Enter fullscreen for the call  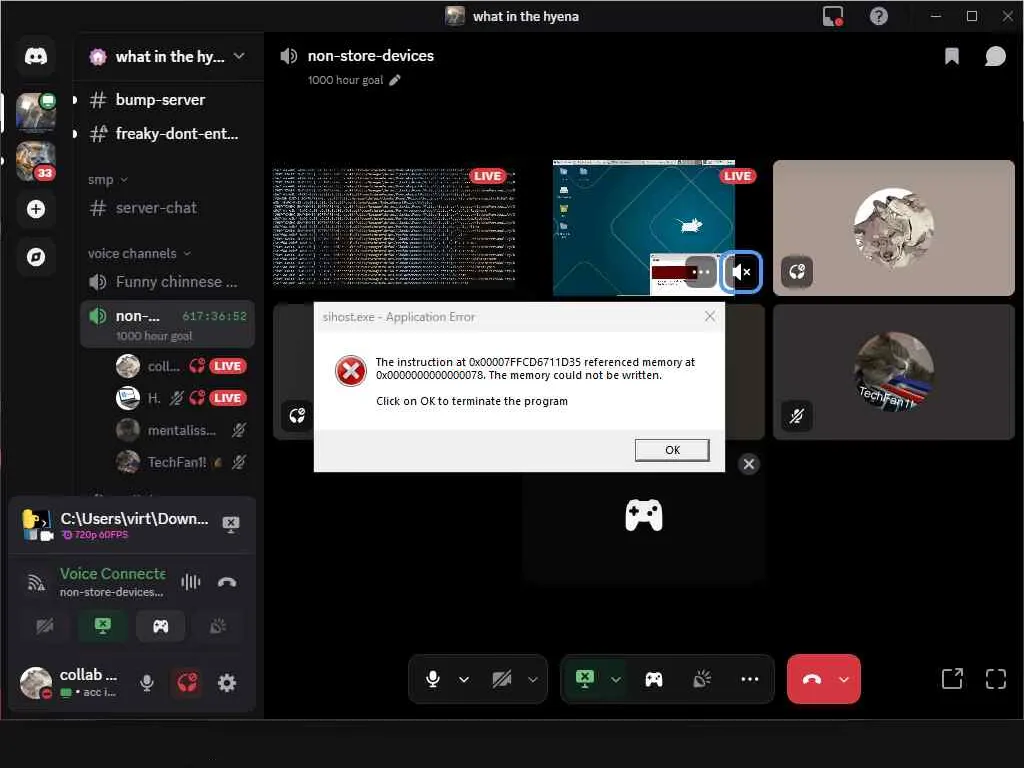click(995, 679)
